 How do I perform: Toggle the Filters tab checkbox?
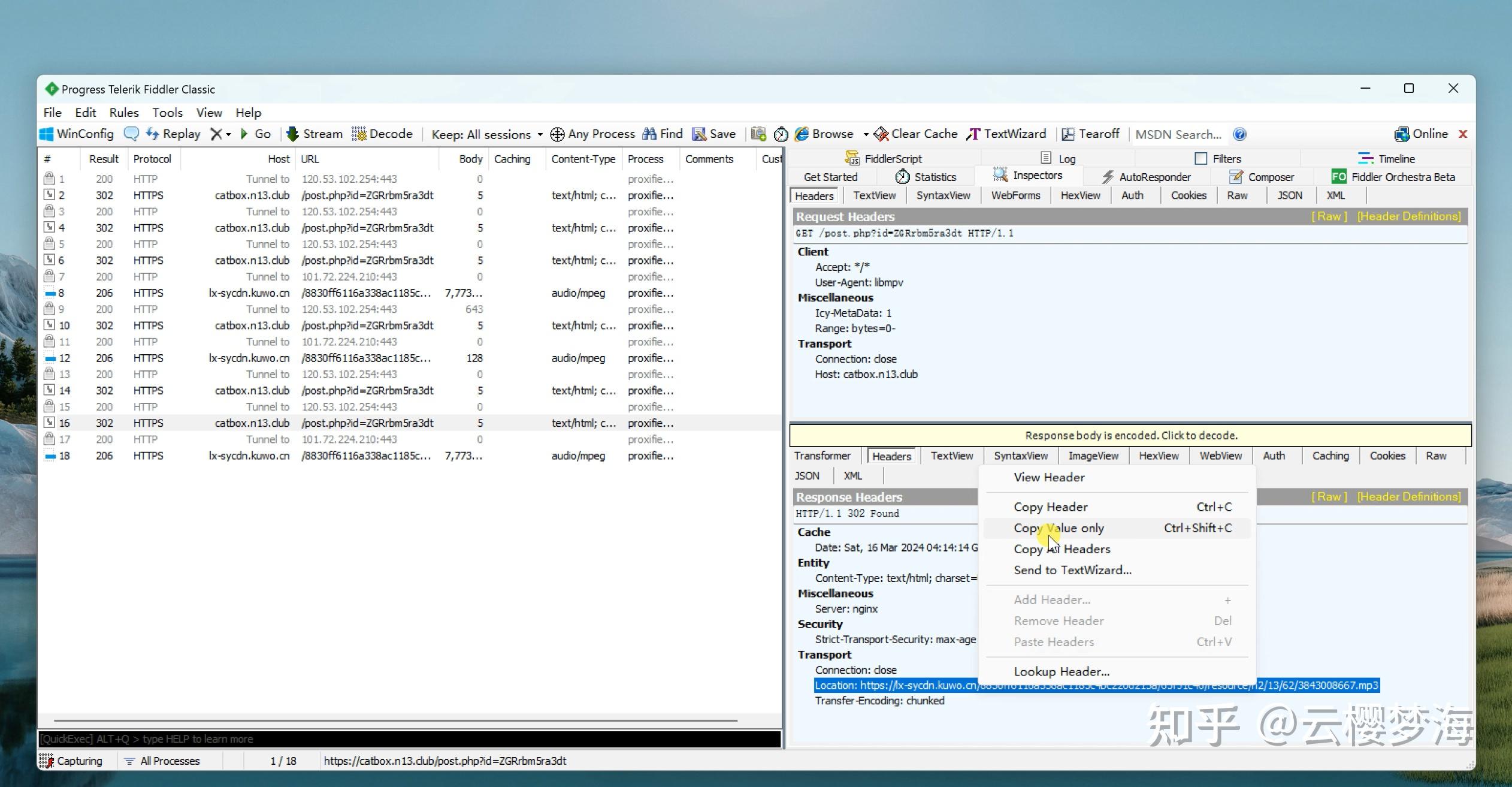(1200, 159)
